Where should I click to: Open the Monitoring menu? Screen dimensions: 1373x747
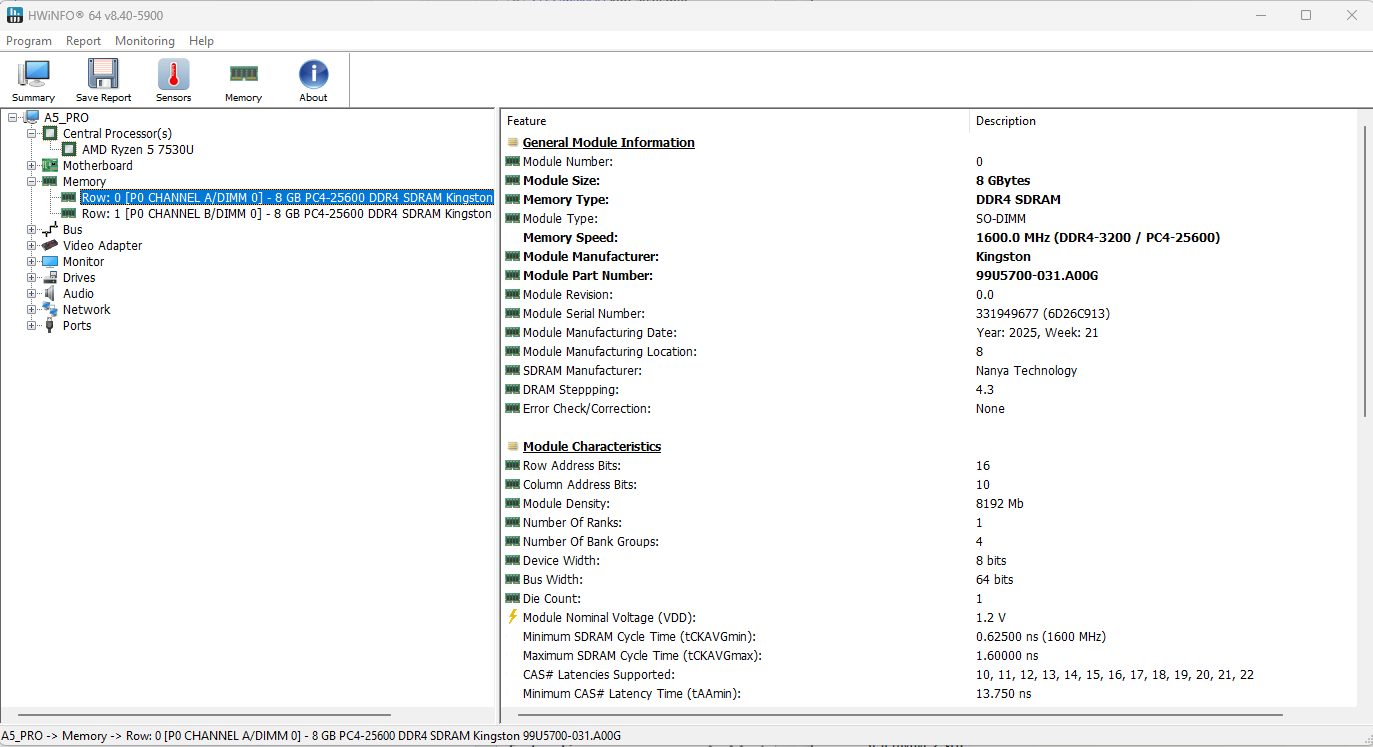pos(144,41)
